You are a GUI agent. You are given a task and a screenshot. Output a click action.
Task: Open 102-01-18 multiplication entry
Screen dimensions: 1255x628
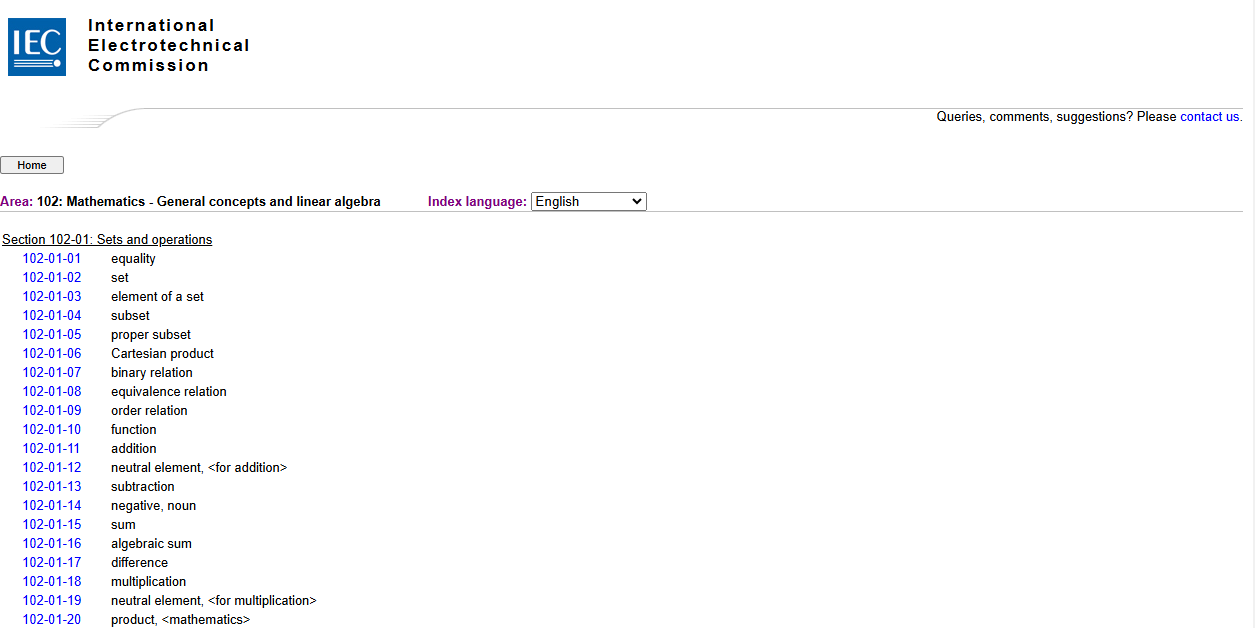(52, 582)
